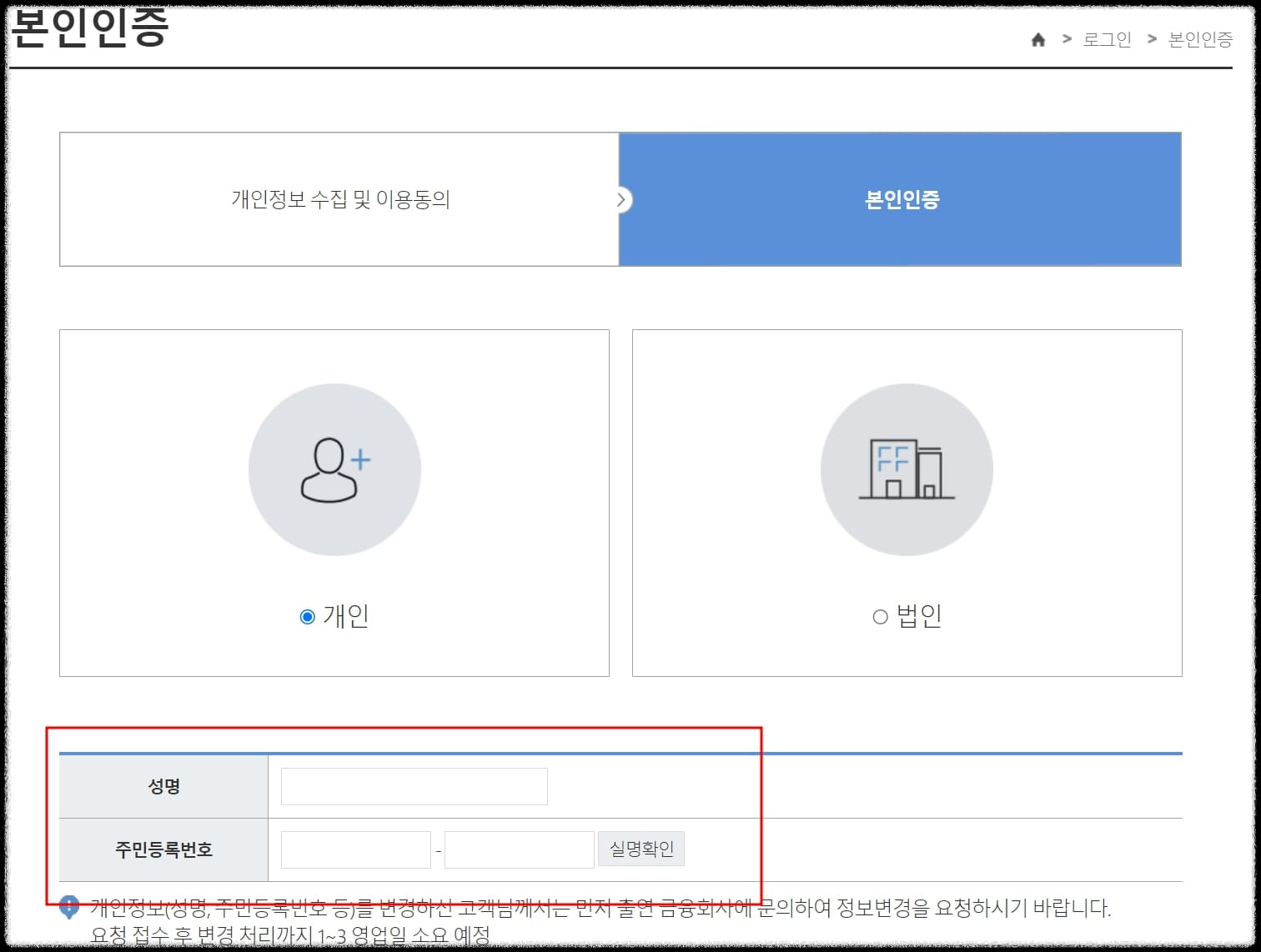Click the gray circle around the person icon
Image resolution: width=1261 pixels, height=952 pixels.
(334, 471)
